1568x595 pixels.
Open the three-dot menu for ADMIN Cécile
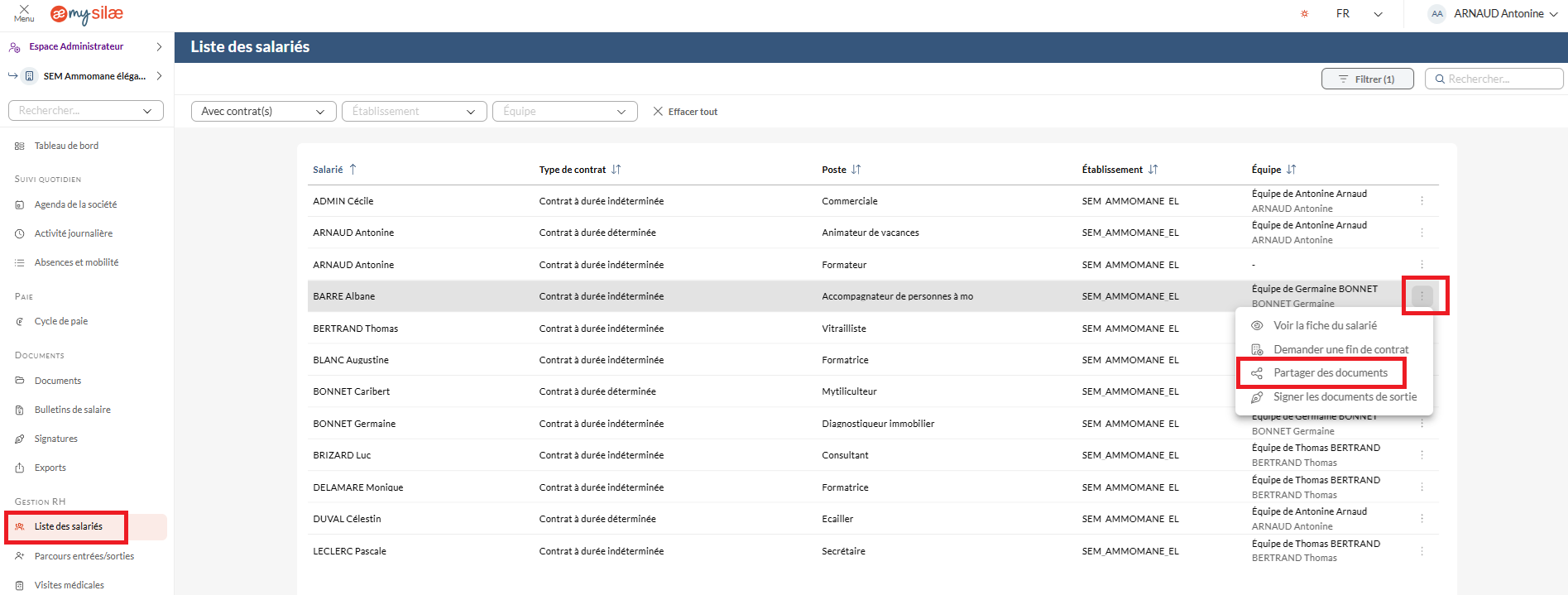[x=1422, y=201]
